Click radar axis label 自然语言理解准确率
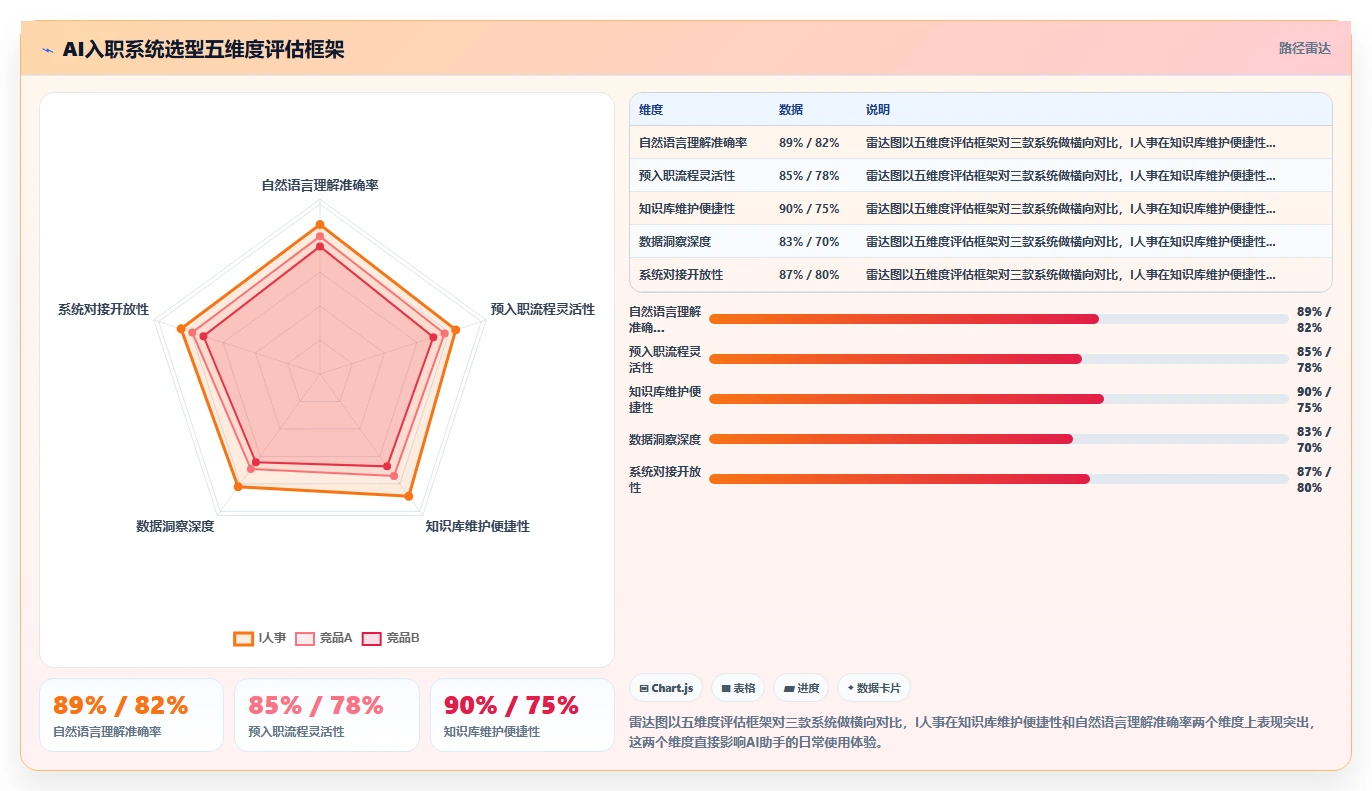The width and height of the screenshot is (1372, 791). tap(320, 185)
